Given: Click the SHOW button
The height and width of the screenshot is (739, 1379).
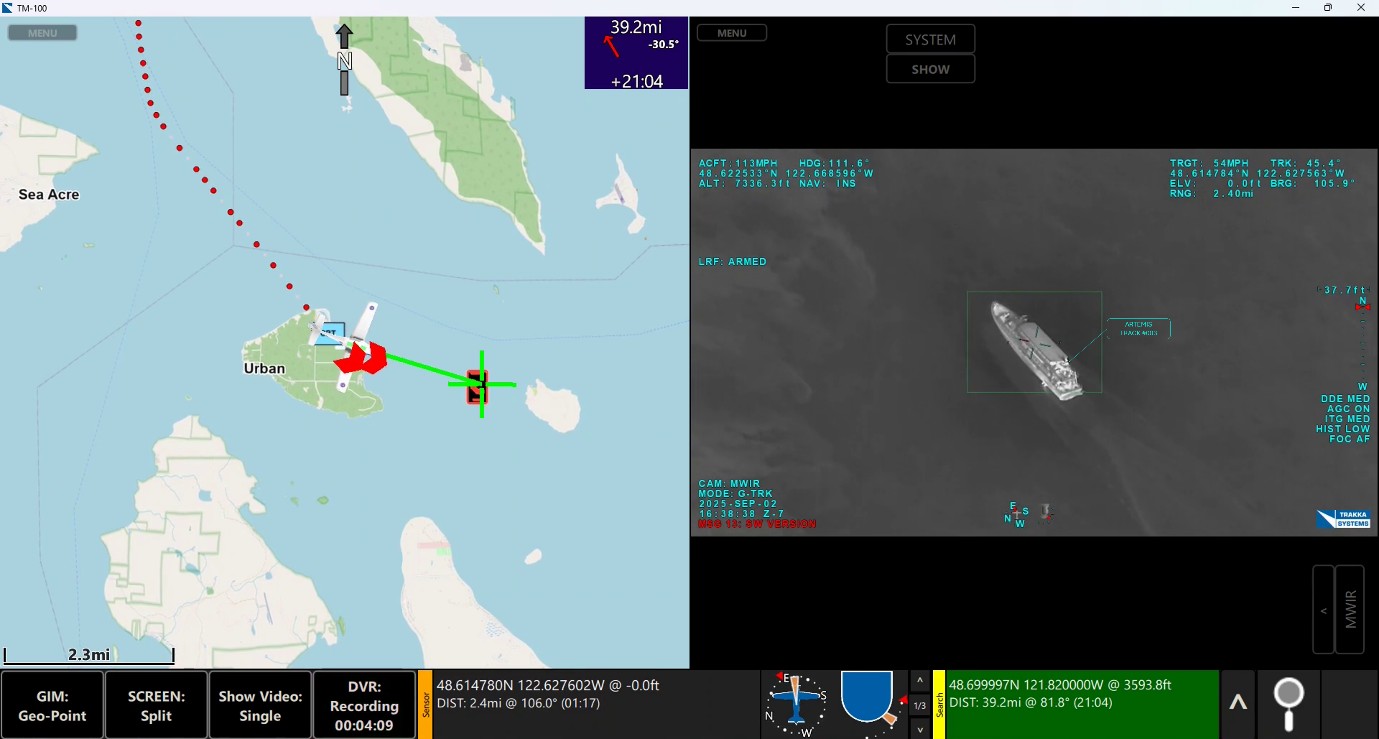Looking at the screenshot, I should pyautogui.click(x=930, y=70).
